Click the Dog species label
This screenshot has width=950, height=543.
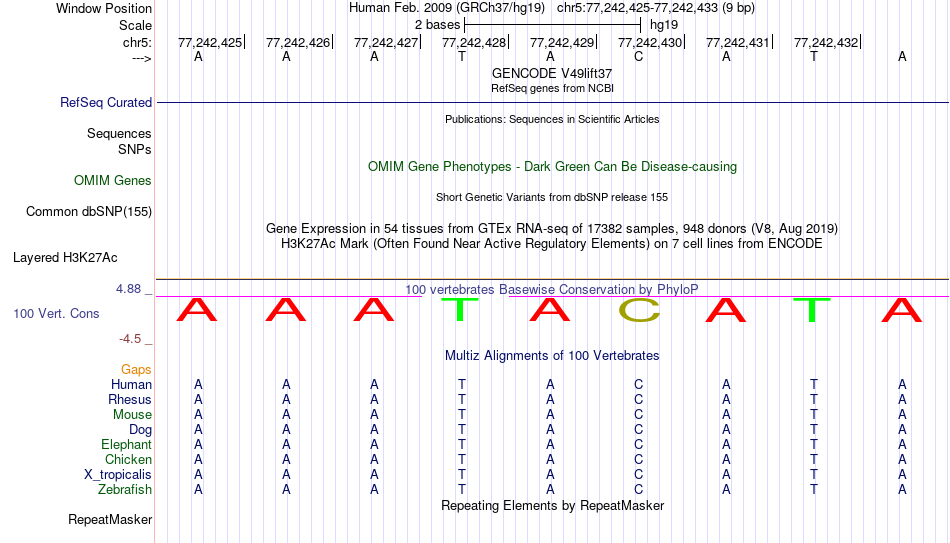click(140, 430)
